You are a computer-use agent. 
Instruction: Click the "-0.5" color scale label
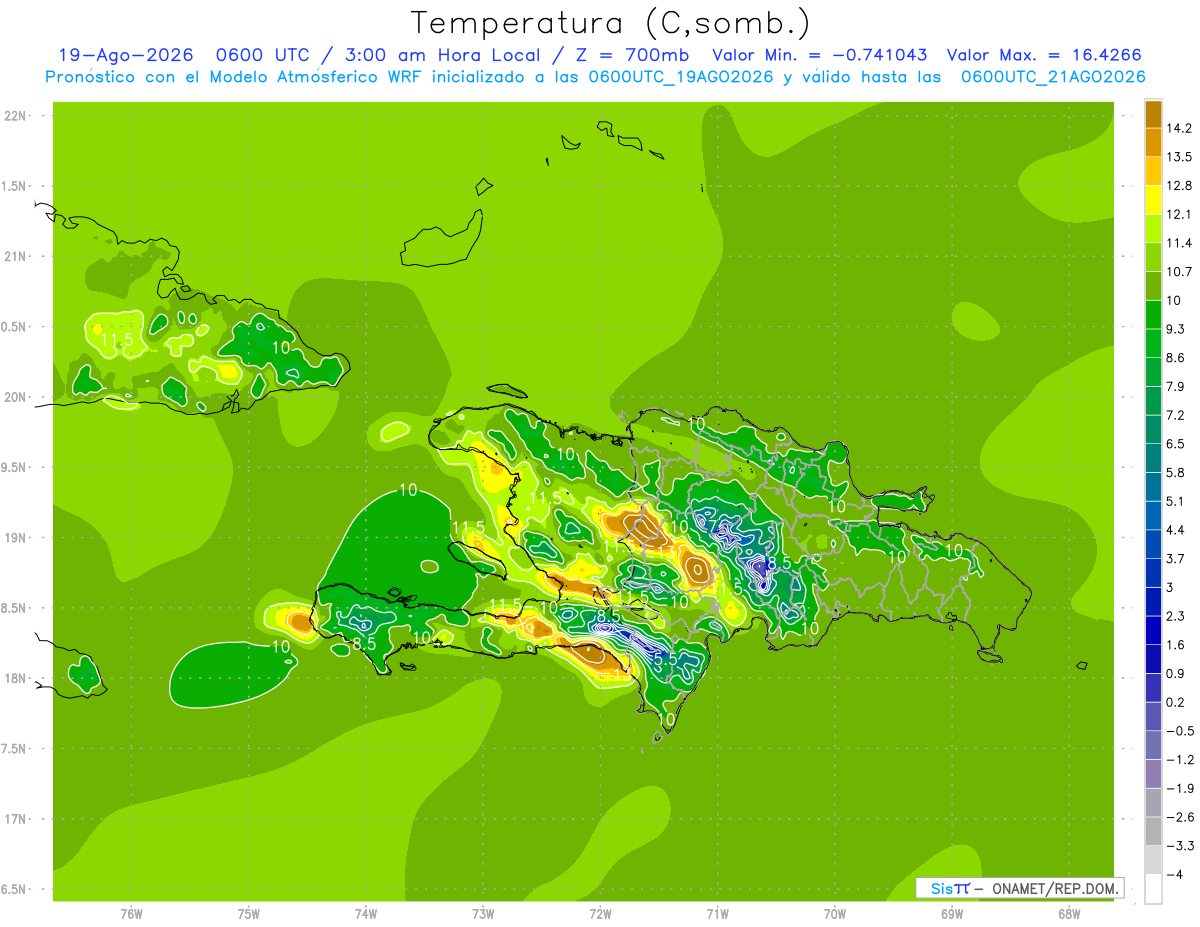click(1178, 731)
